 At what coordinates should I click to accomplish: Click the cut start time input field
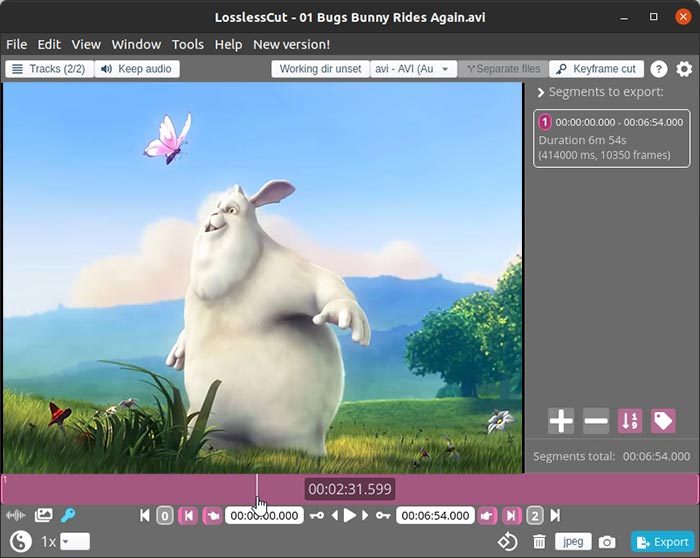263,516
